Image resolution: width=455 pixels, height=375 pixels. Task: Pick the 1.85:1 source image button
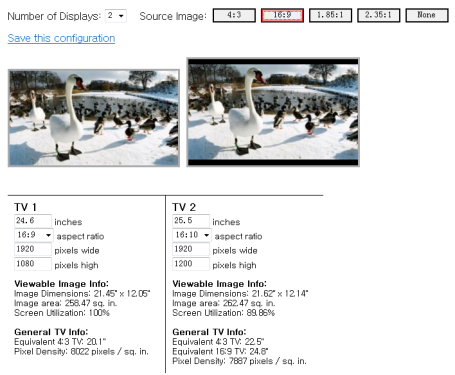click(x=330, y=15)
